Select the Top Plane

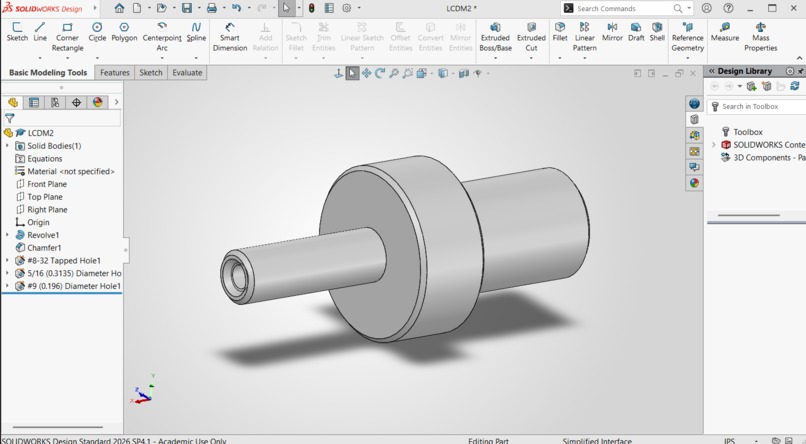39,197
